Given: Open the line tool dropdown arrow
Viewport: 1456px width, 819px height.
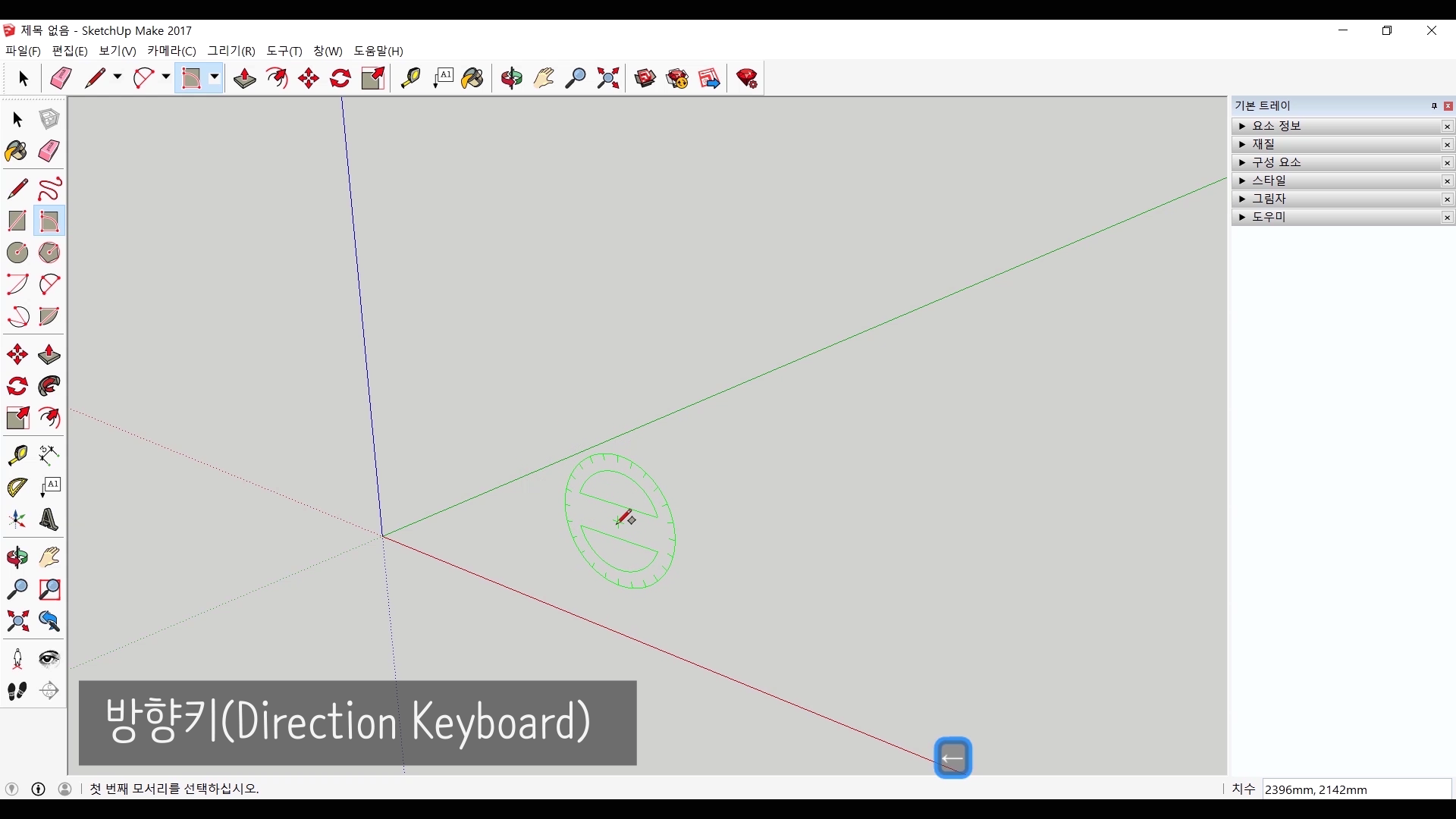Looking at the screenshot, I should click(118, 77).
